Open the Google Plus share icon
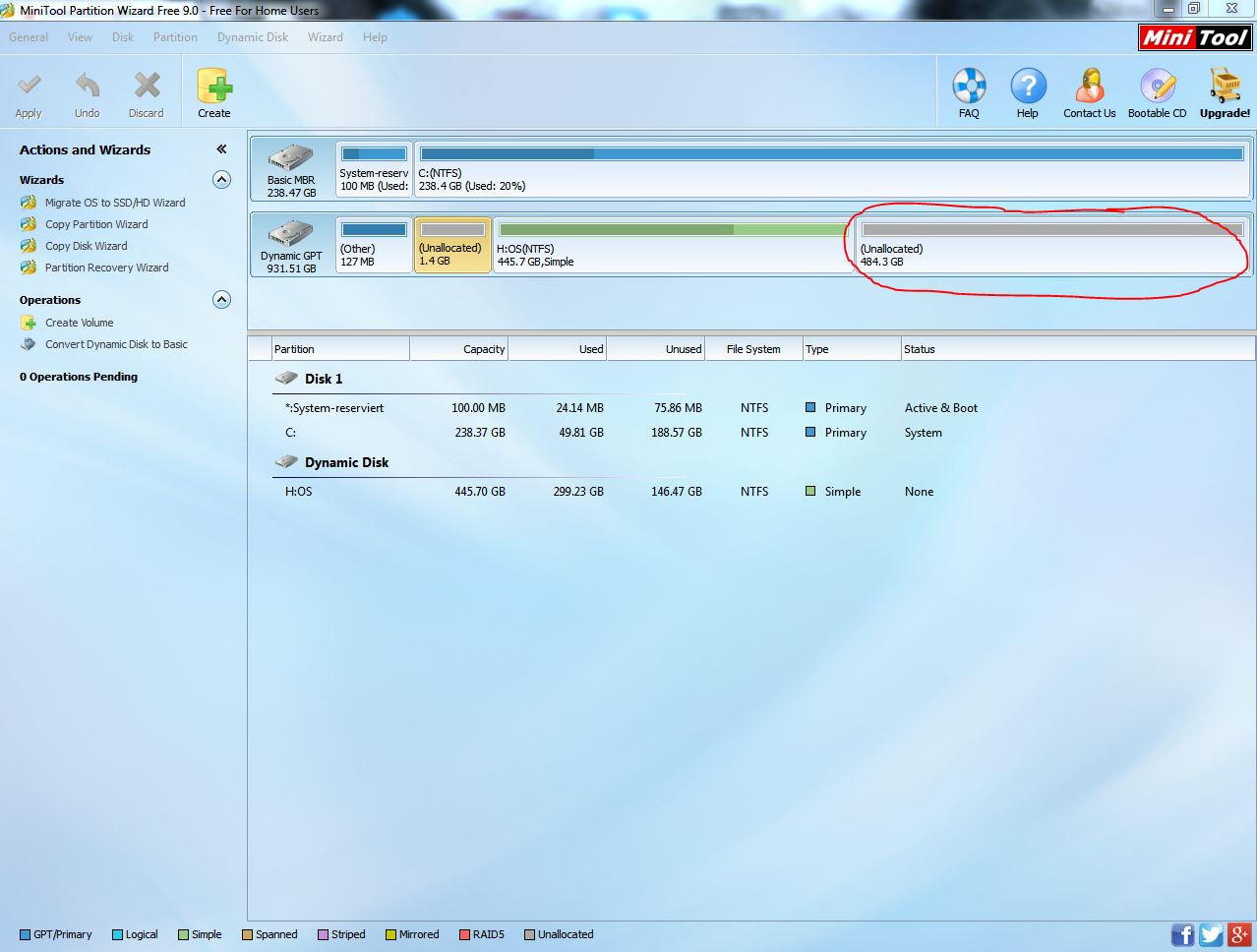Viewport: 1257px width, 952px height. [1239, 934]
